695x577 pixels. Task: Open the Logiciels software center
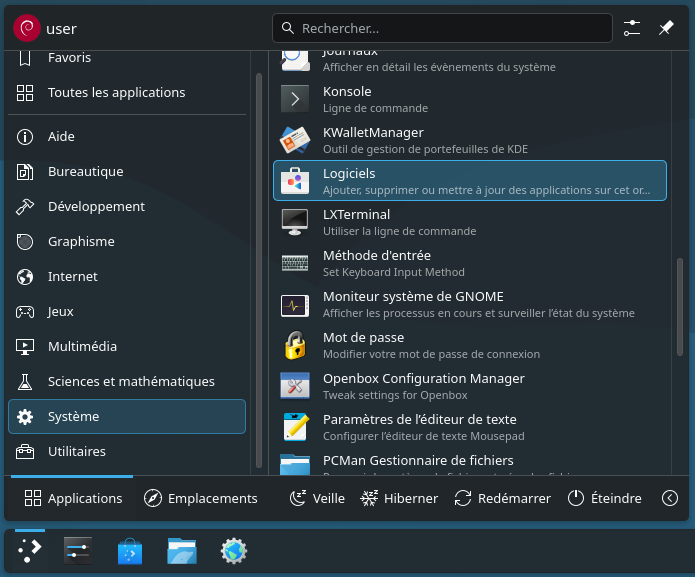[469, 181]
